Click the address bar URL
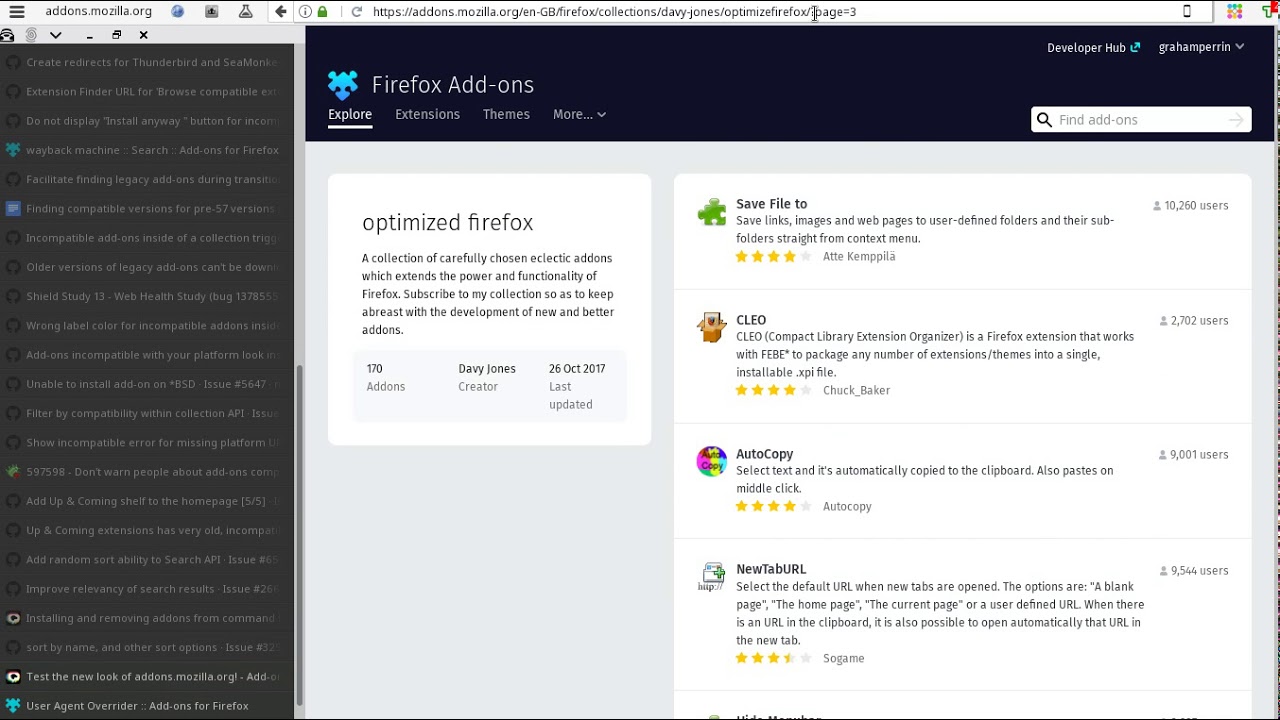1280x720 pixels. pos(614,12)
